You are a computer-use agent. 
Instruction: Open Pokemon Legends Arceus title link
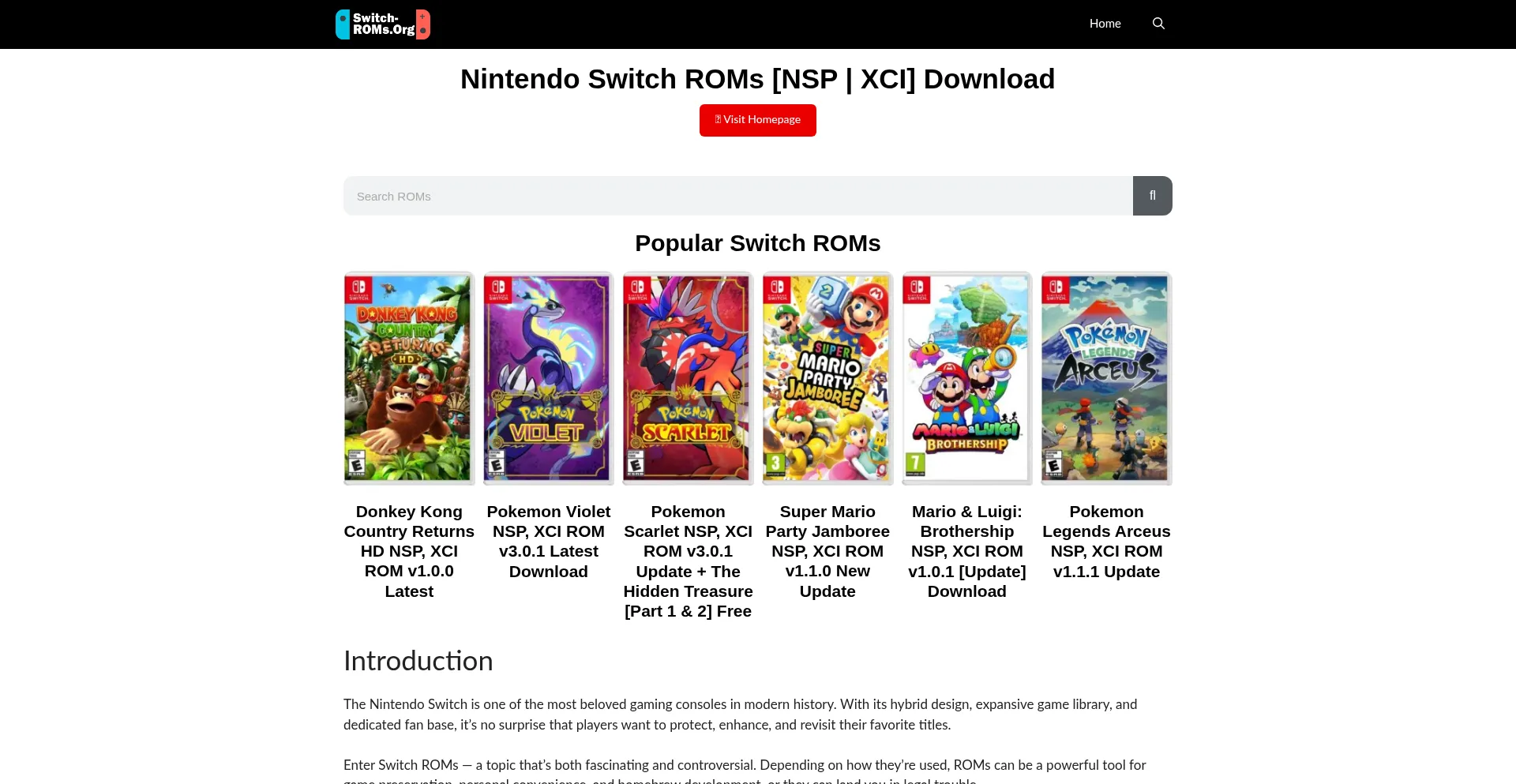coord(1106,542)
